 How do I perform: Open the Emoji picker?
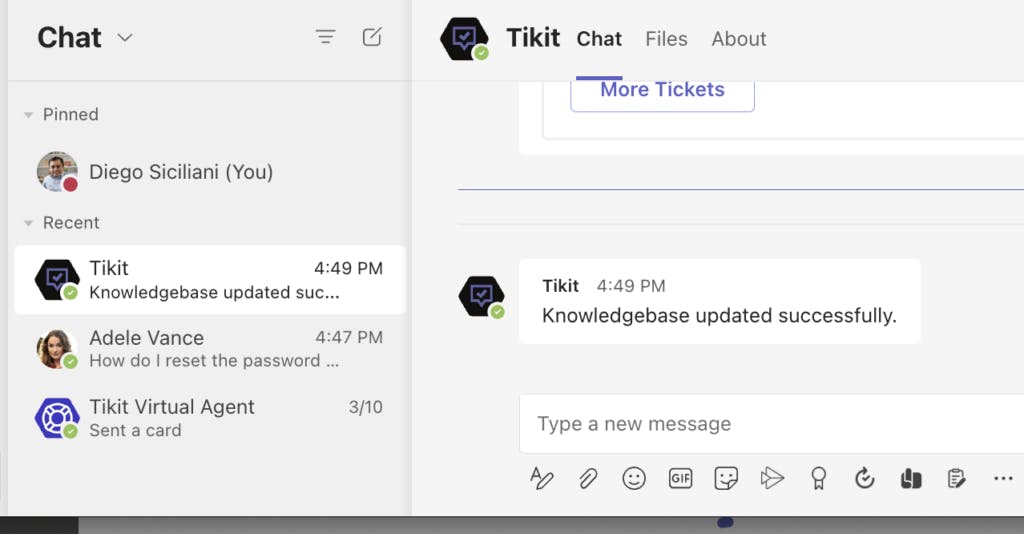point(634,479)
